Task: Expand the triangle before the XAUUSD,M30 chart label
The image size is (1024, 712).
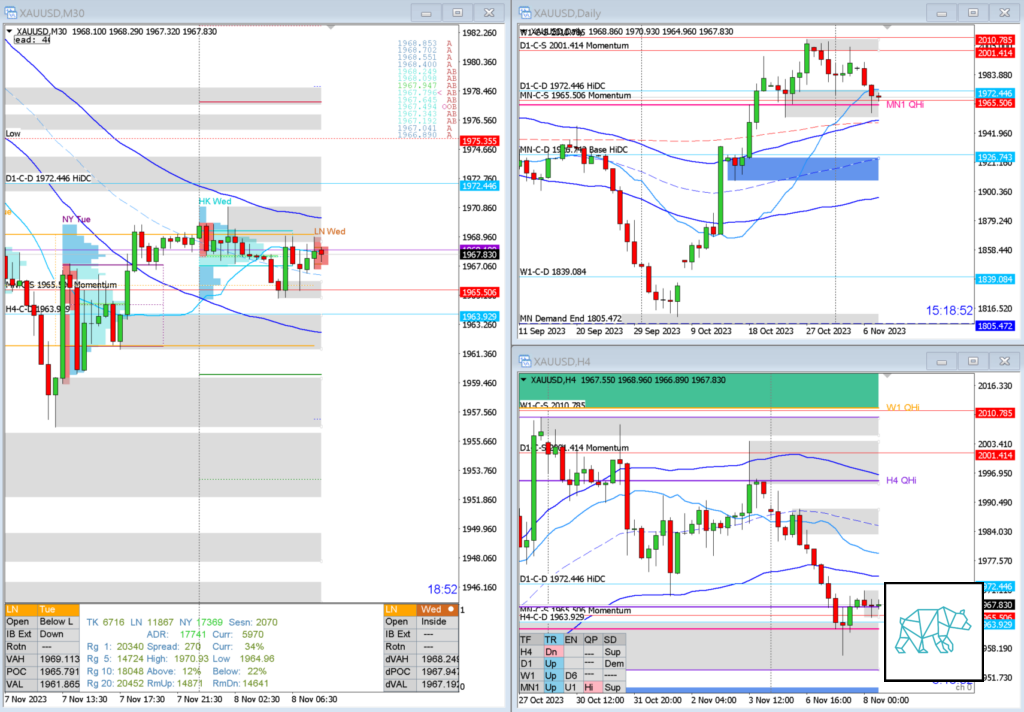Action: coord(10,31)
